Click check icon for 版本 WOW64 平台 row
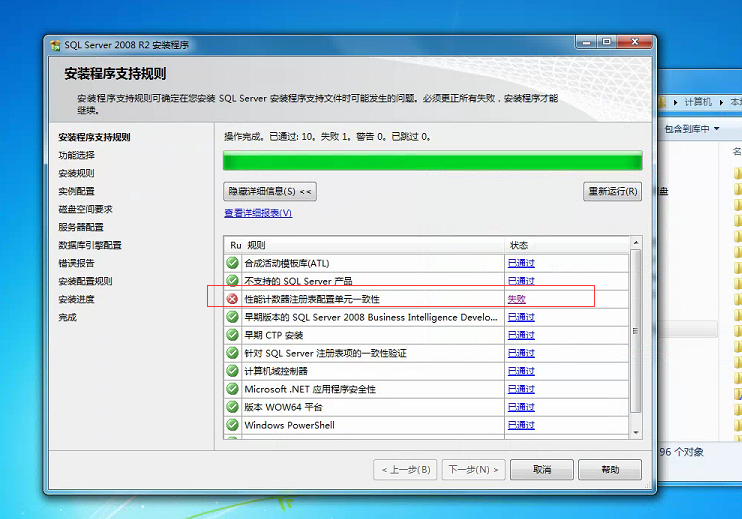This screenshot has width=742, height=519. (232, 406)
